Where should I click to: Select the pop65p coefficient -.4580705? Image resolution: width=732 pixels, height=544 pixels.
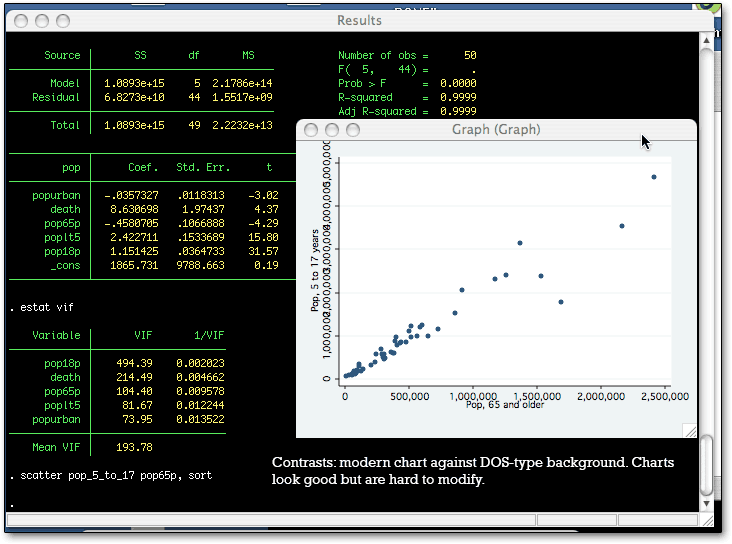point(131,223)
